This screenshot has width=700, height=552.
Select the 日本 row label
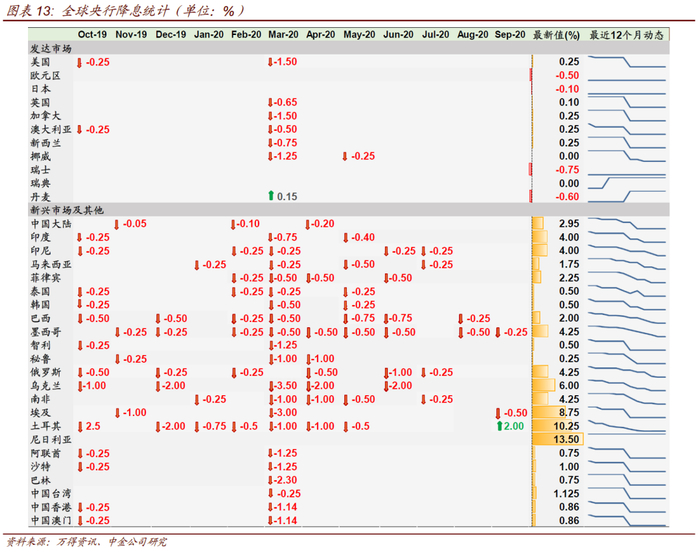point(40,89)
